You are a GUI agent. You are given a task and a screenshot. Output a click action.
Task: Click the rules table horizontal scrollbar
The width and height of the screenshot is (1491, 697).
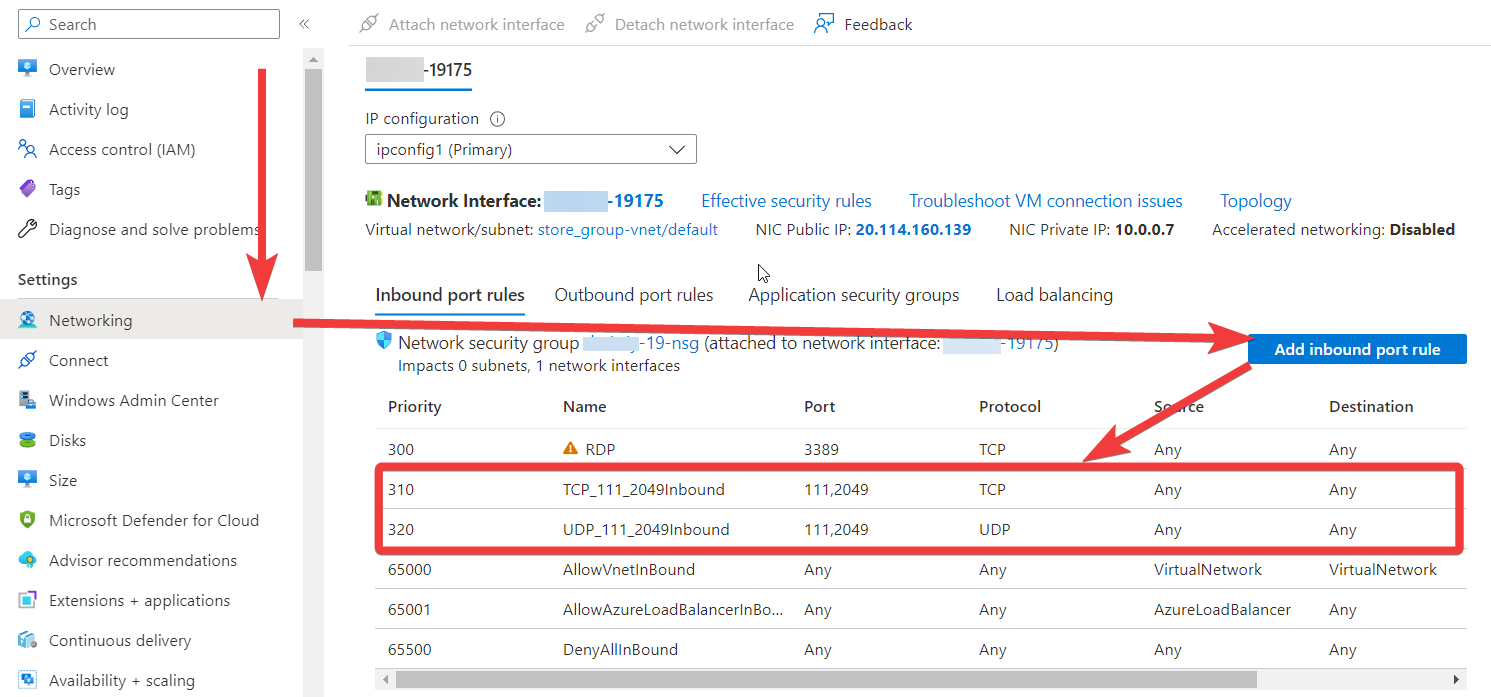click(x=826, y=680)
